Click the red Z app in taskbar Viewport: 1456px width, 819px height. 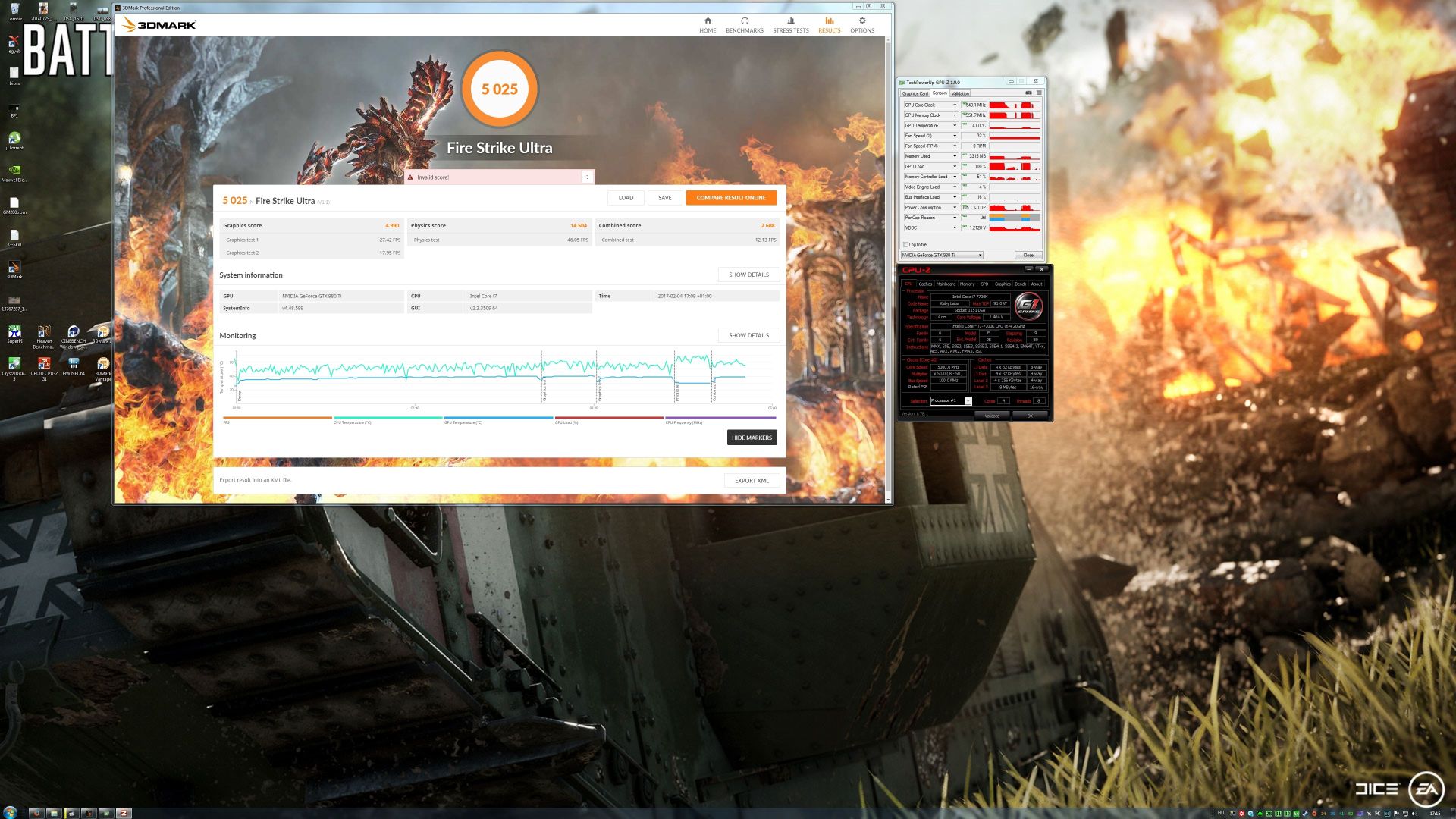tap(123, 813)
